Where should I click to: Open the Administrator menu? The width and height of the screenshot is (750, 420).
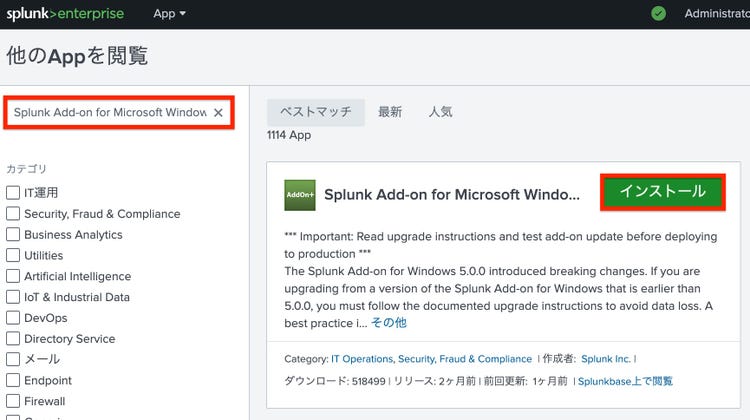[717, 13]
